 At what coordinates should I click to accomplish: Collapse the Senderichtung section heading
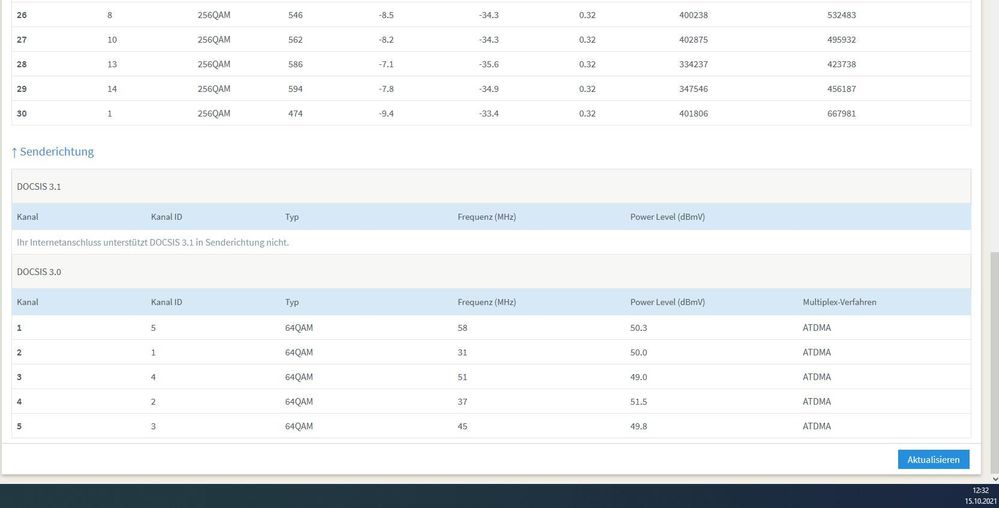(53, 152)
